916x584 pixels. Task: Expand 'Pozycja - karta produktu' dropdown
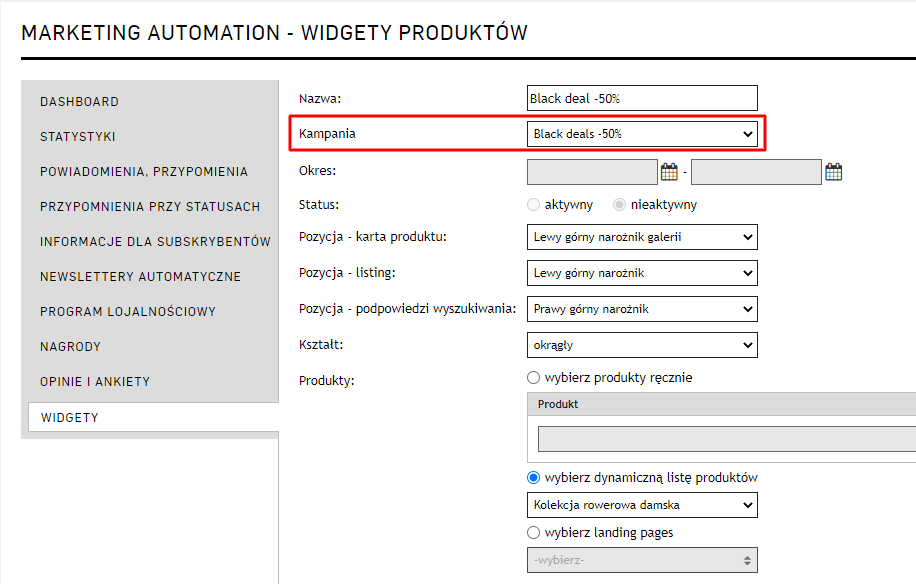[x=642, y=237]
